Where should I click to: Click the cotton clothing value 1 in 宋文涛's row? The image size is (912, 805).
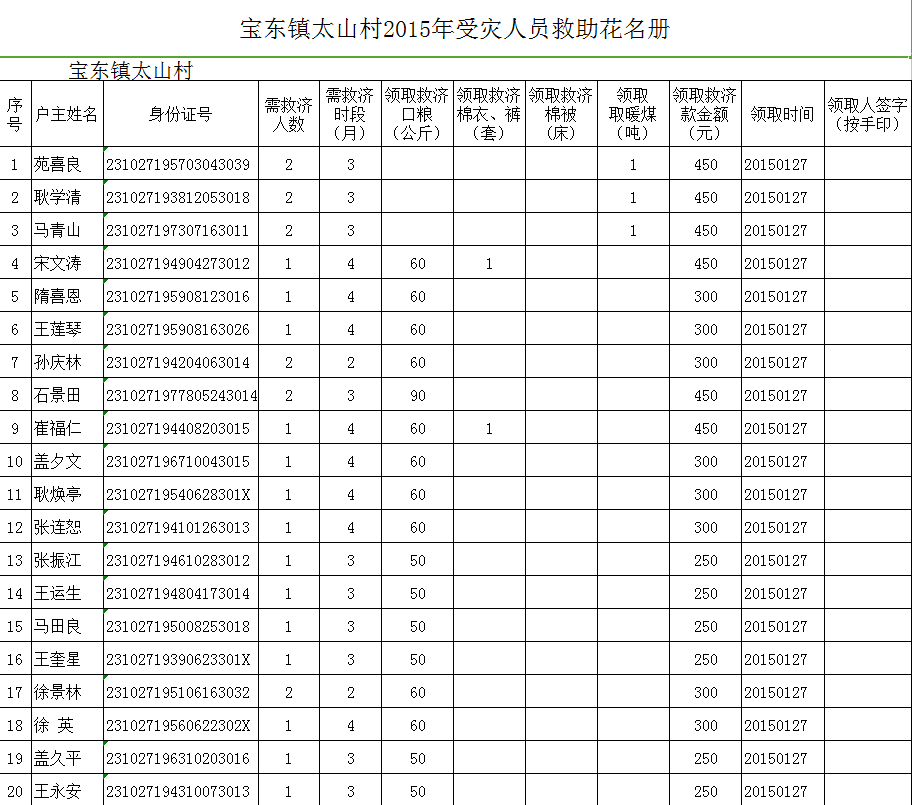click(489, 264)
